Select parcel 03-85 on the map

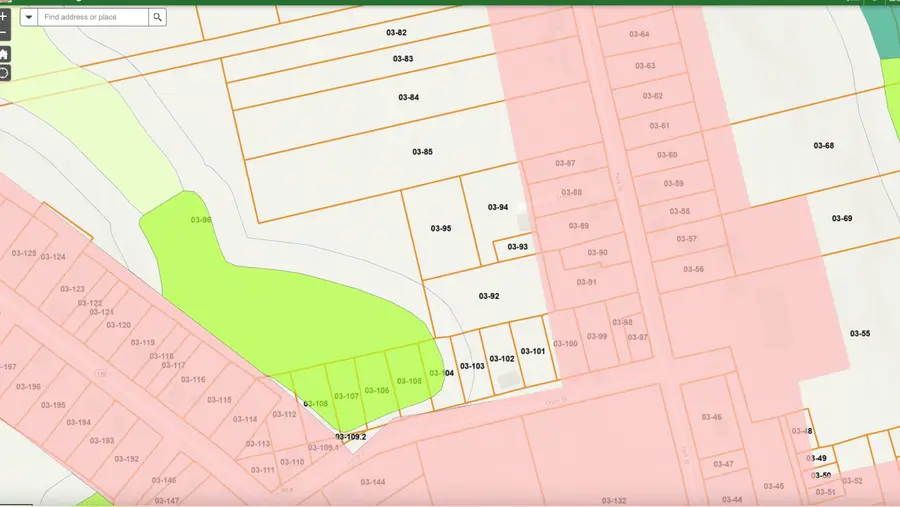pos(422,152)
